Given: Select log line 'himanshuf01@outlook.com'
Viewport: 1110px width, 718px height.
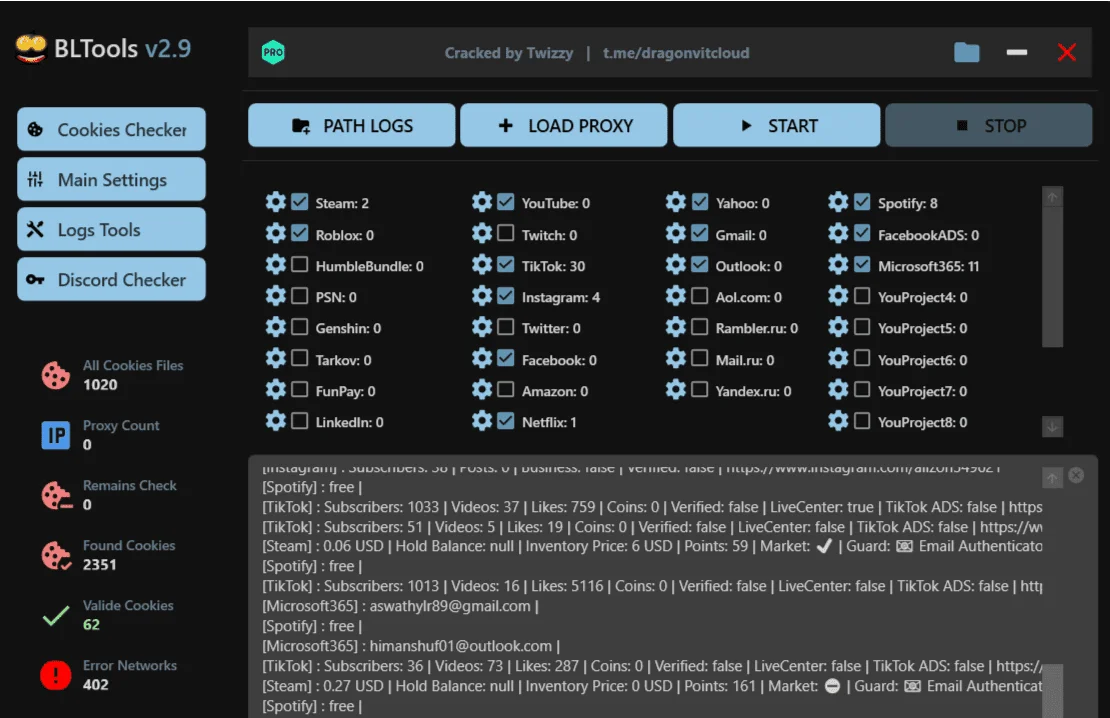Looking at the screenshot, I should [411, 646].
